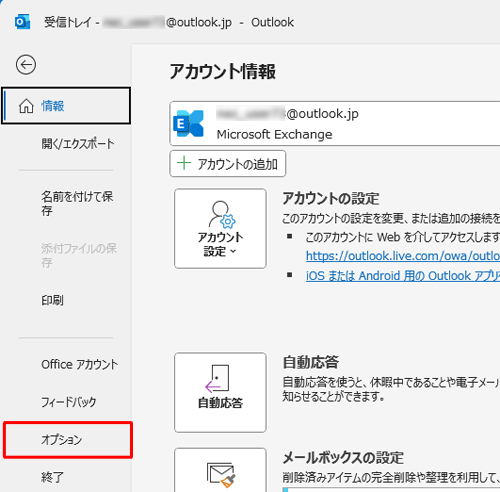Click the 受信トレイ window title text
The width and height of the screenshot is (500, 492).
68,22
